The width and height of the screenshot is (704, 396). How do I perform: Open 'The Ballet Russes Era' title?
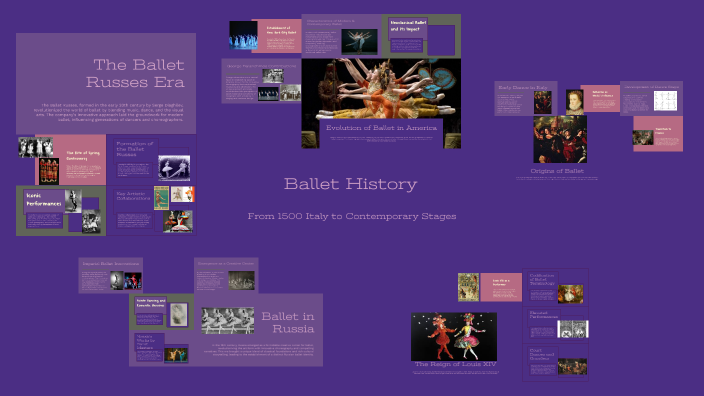(135, 73)
